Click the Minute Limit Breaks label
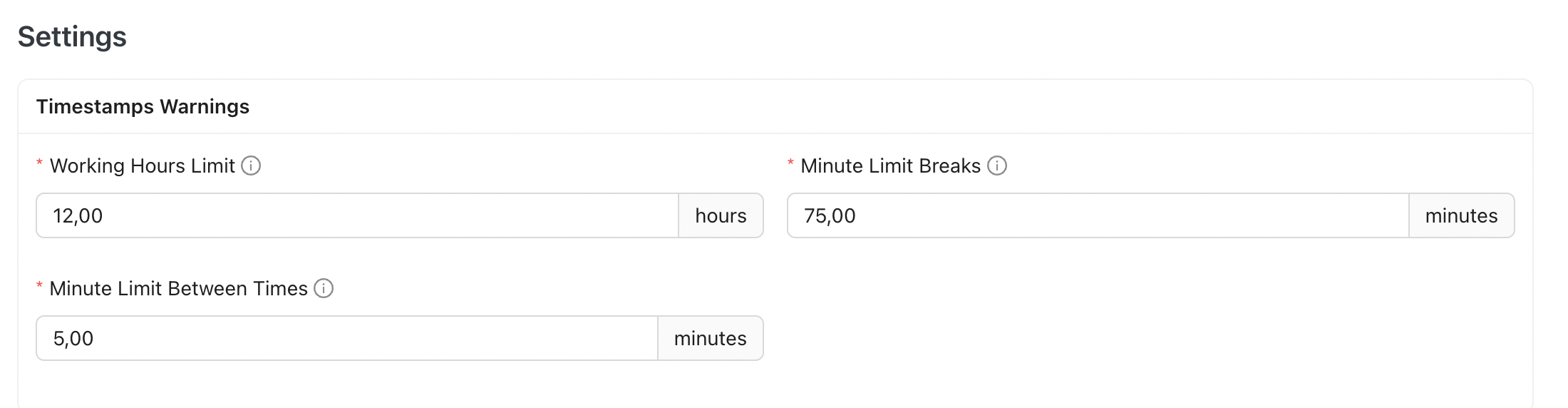Screen dimensions: 1568x408 coord(890,166)
